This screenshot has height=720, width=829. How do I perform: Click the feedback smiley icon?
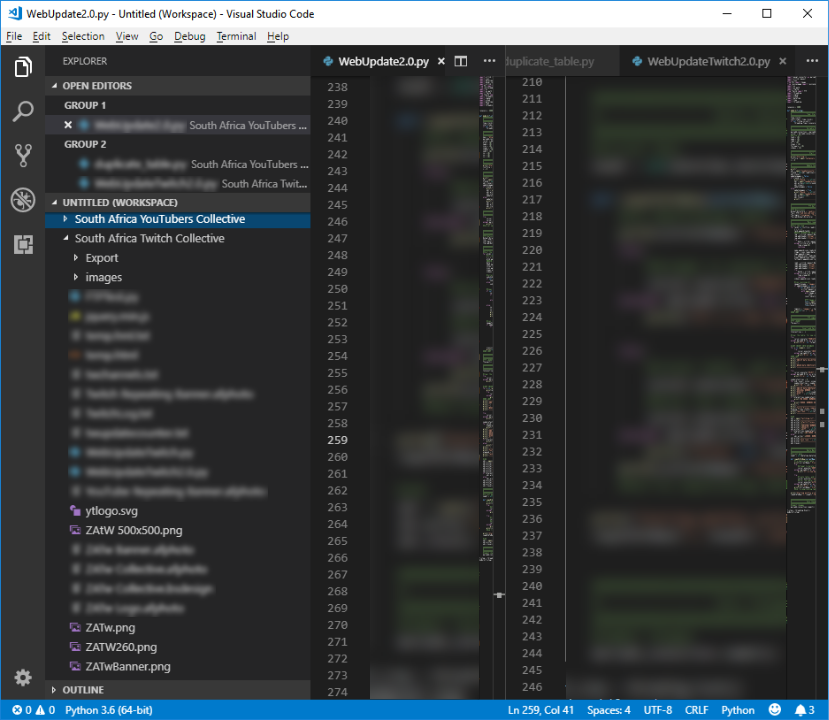(x=775, y=709)
